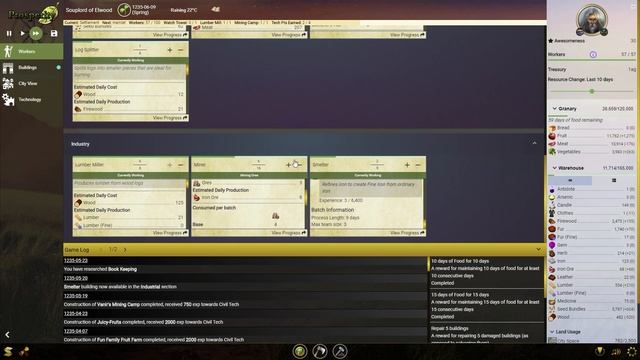Select the Iron Ore row in Warehouse
This screenshot has width=640, height=360.
tap(592, 269)
